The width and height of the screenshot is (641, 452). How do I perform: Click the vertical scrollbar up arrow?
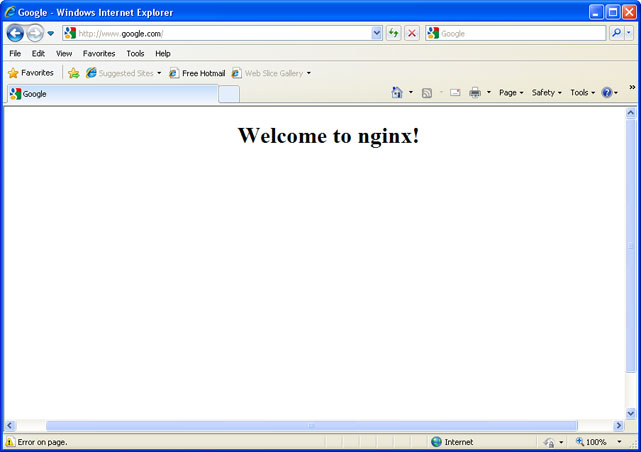[631, 113]
